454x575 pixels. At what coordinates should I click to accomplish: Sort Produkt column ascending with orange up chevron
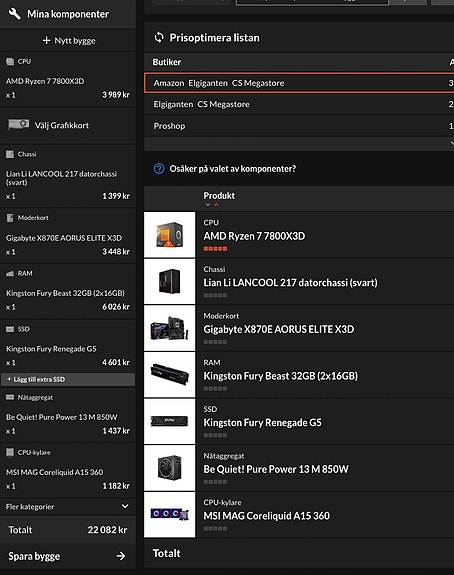point(216,205)
